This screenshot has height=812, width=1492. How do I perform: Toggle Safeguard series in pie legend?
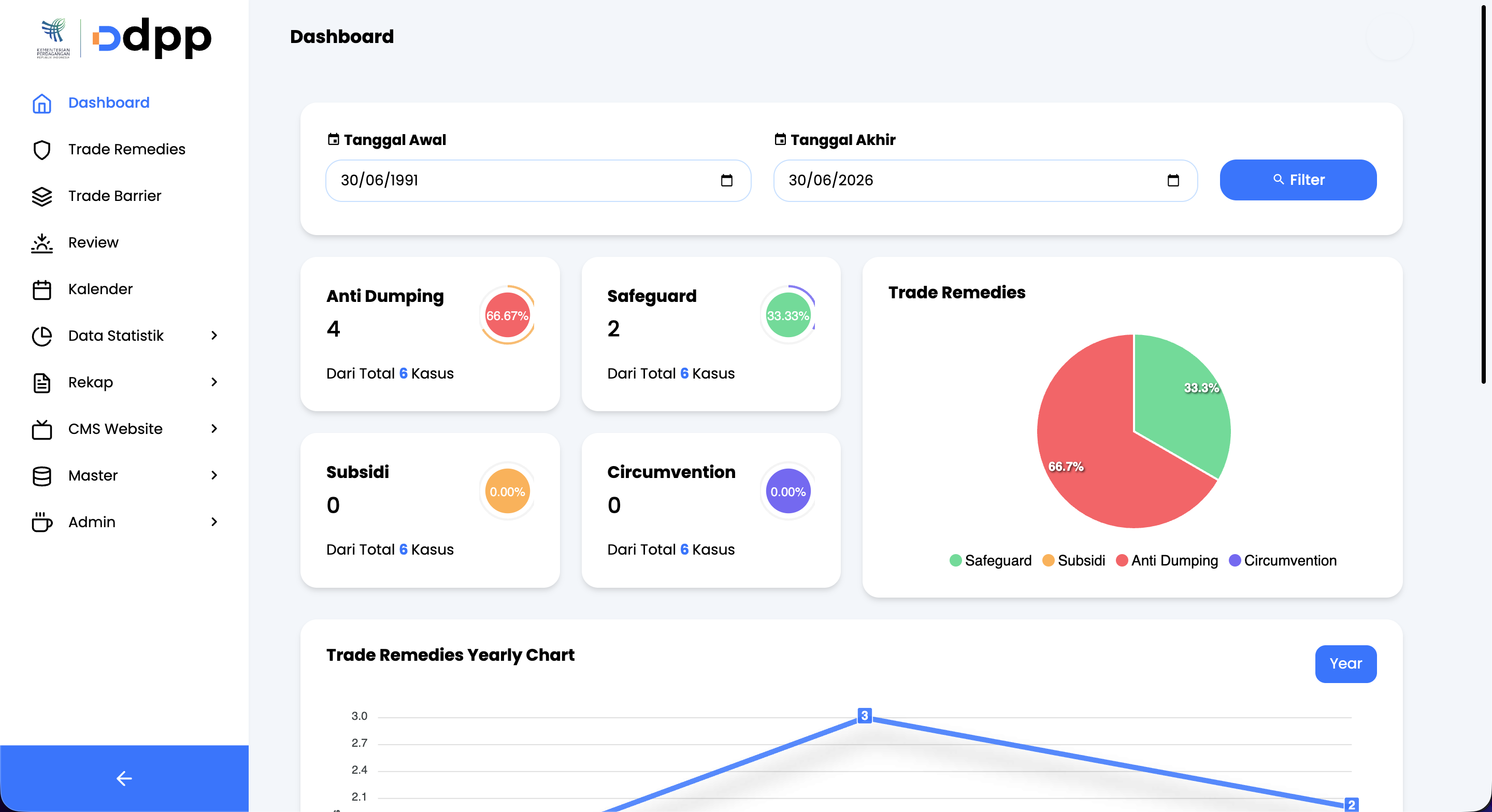[991, 561]
